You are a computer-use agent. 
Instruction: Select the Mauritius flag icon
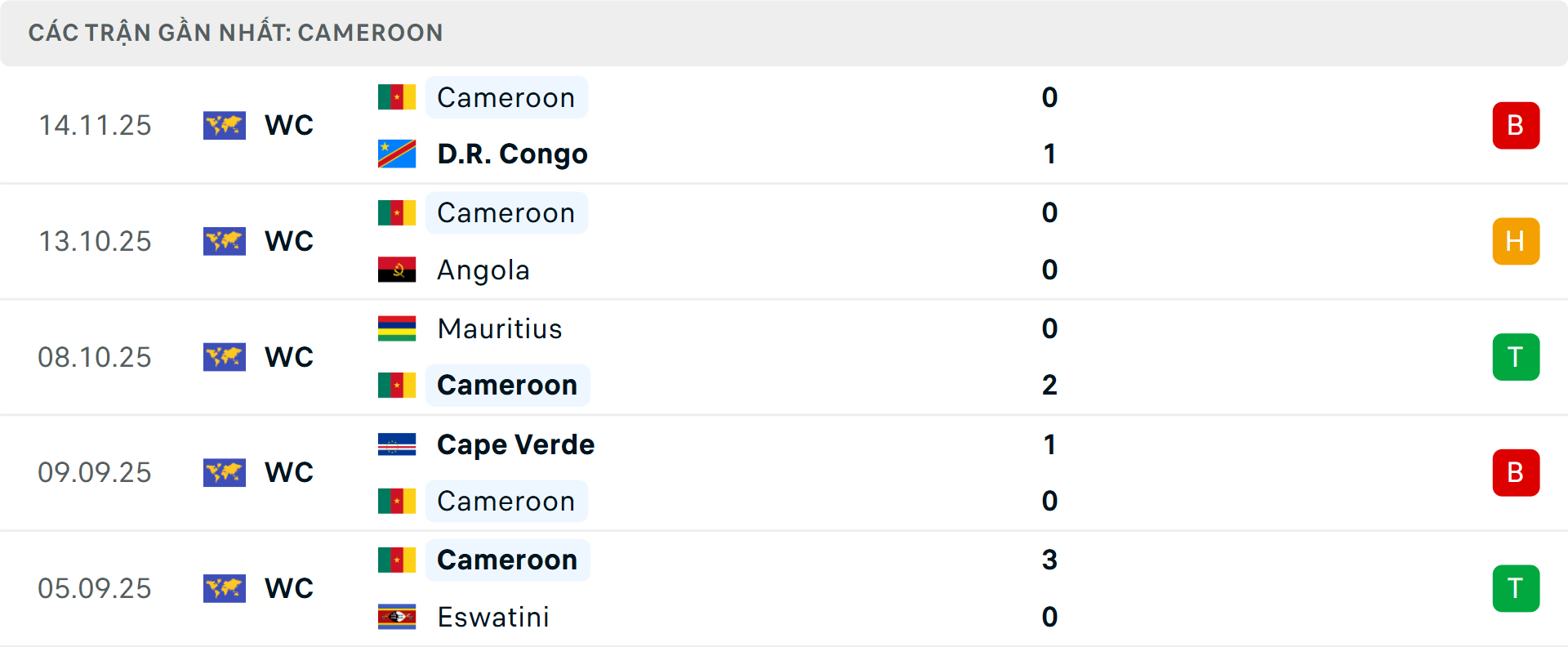(x=395, y=328)
